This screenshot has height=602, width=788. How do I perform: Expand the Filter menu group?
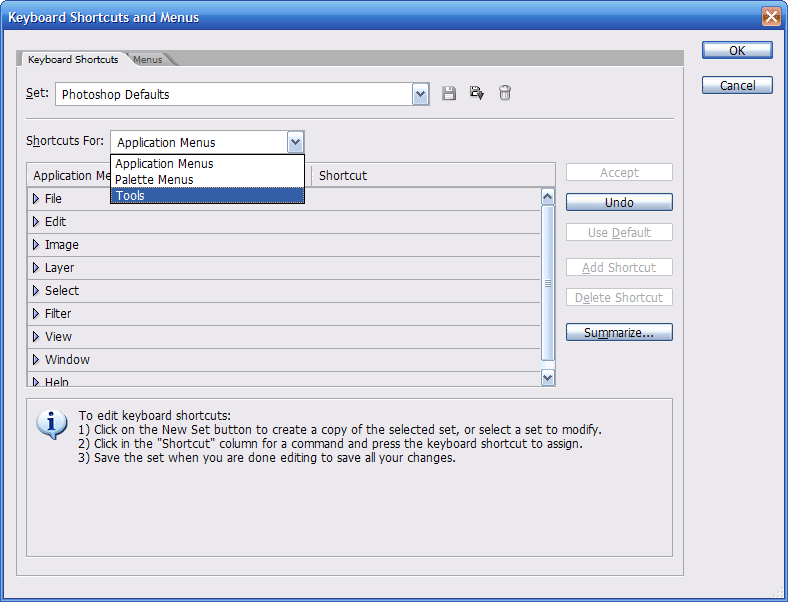pos(36,314)
